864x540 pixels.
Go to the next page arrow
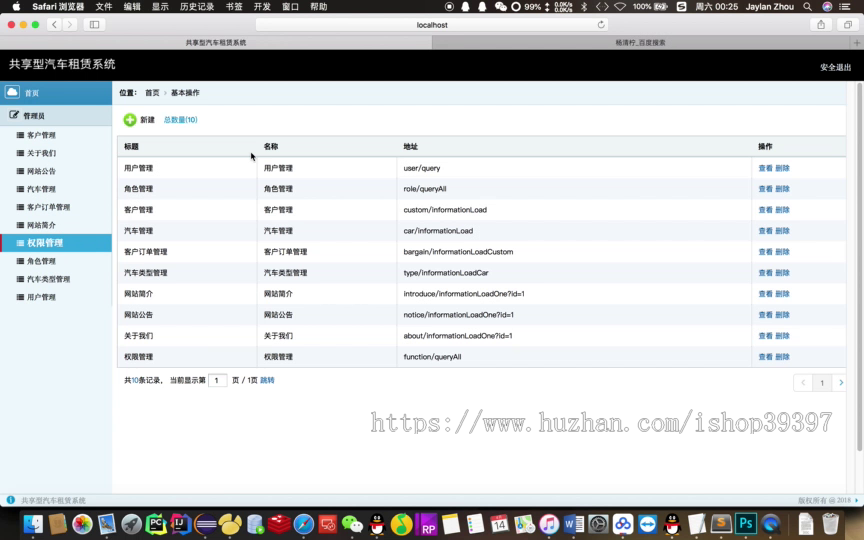click(x=840, y=382)
